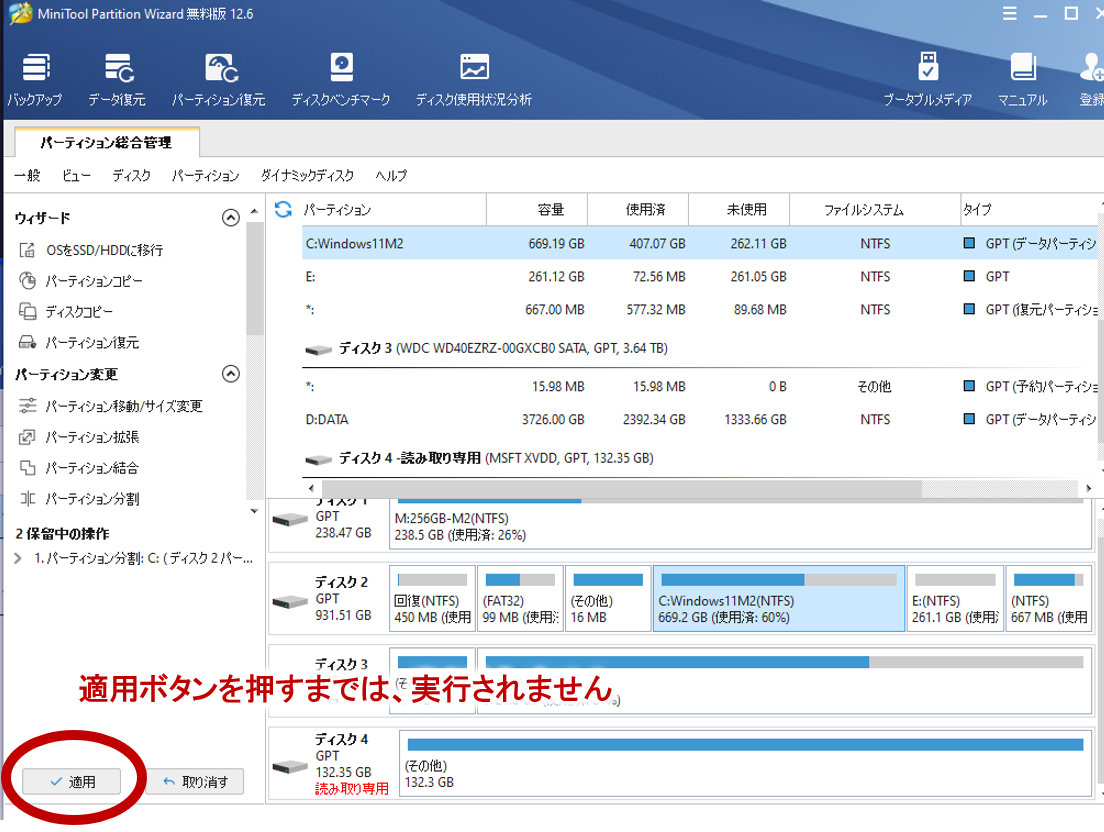Viewport: 1104px width, 832px height.
Task: Choose パーティションコピー wizard
Action: (81, 281)
